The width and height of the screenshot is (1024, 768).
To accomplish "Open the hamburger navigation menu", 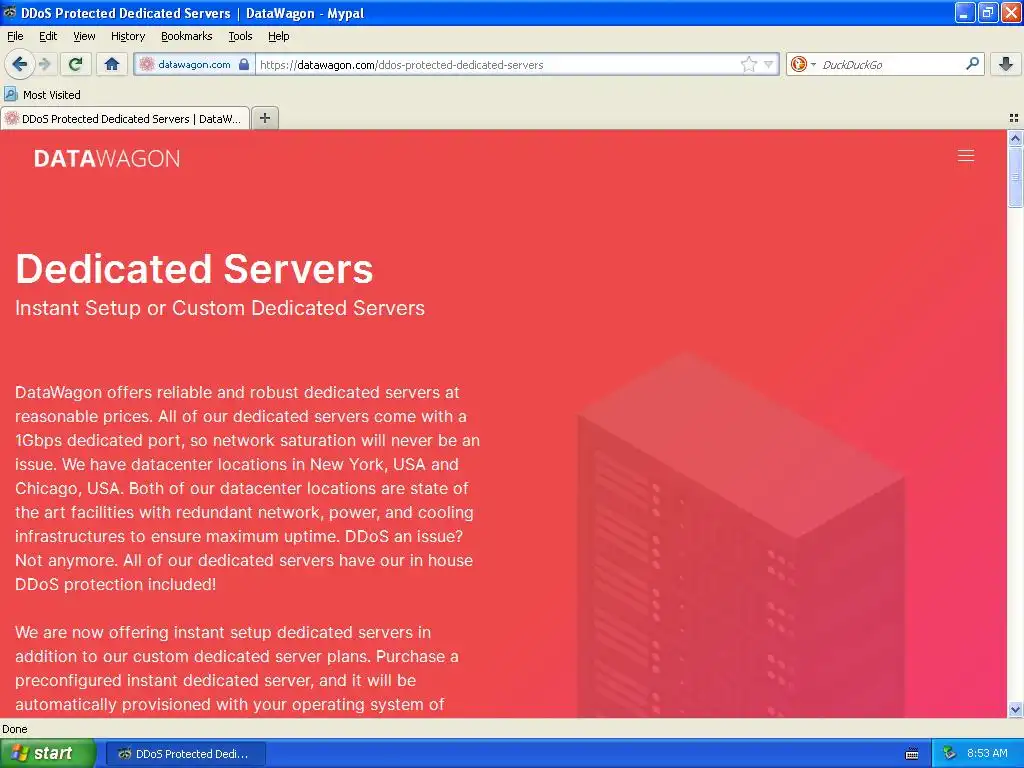I will coord(966,155).
